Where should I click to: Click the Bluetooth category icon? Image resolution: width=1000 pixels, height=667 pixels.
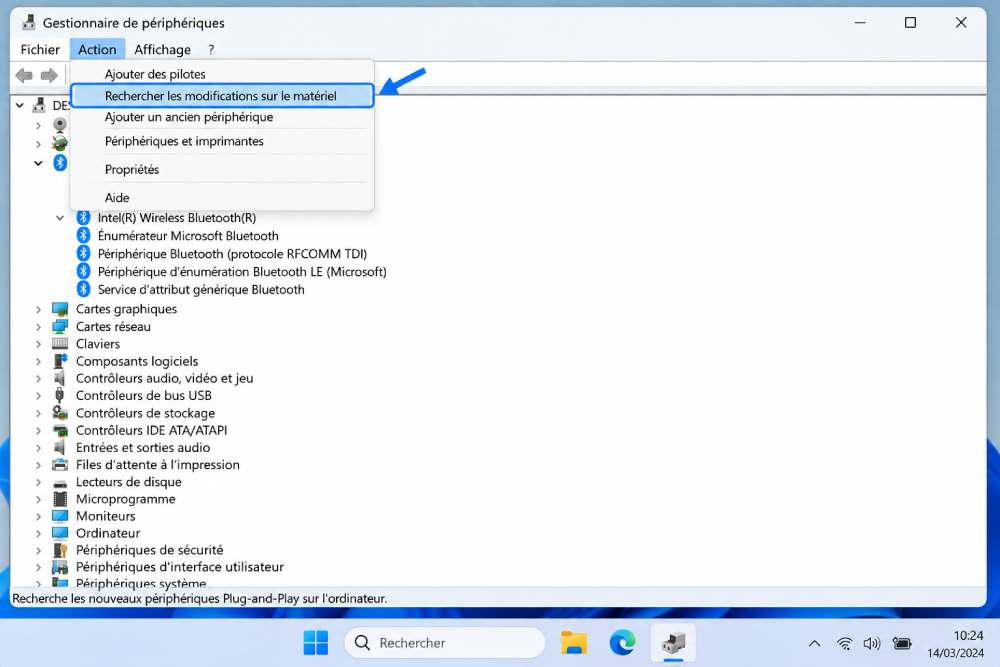pyautogui.click(x=60, y=163)
